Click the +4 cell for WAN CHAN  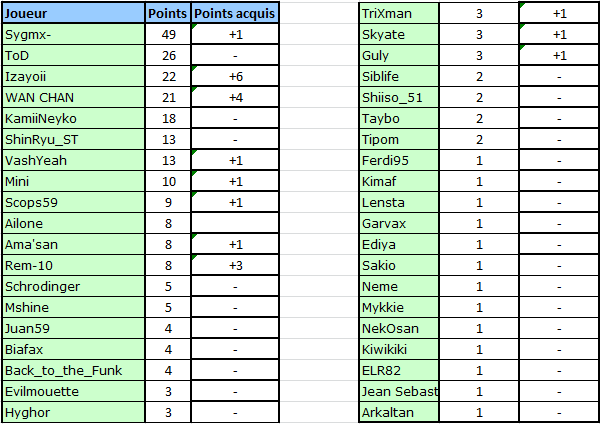(x=235, y=98)
